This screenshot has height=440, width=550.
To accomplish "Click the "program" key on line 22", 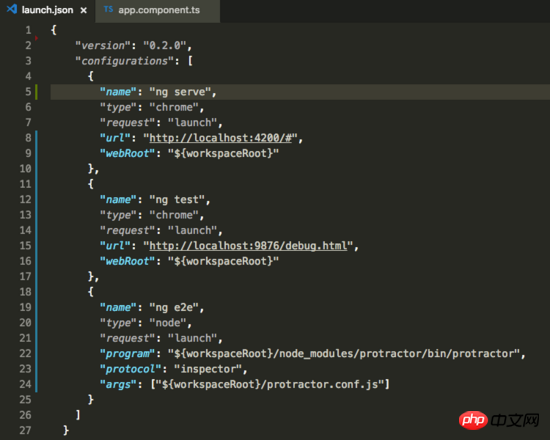I will (128, 354).
